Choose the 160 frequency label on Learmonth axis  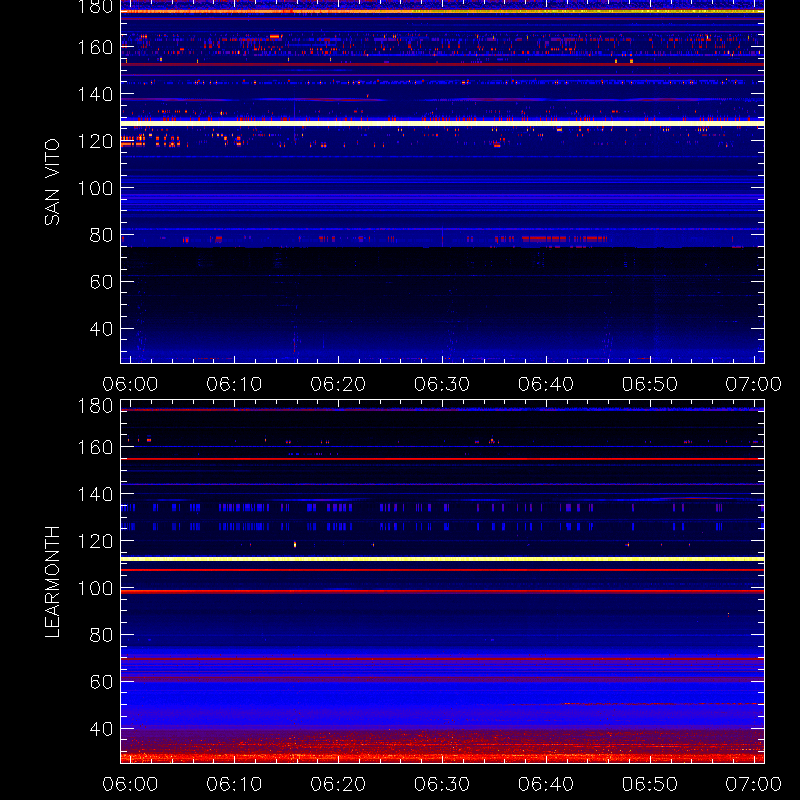[x=95, y=447]
